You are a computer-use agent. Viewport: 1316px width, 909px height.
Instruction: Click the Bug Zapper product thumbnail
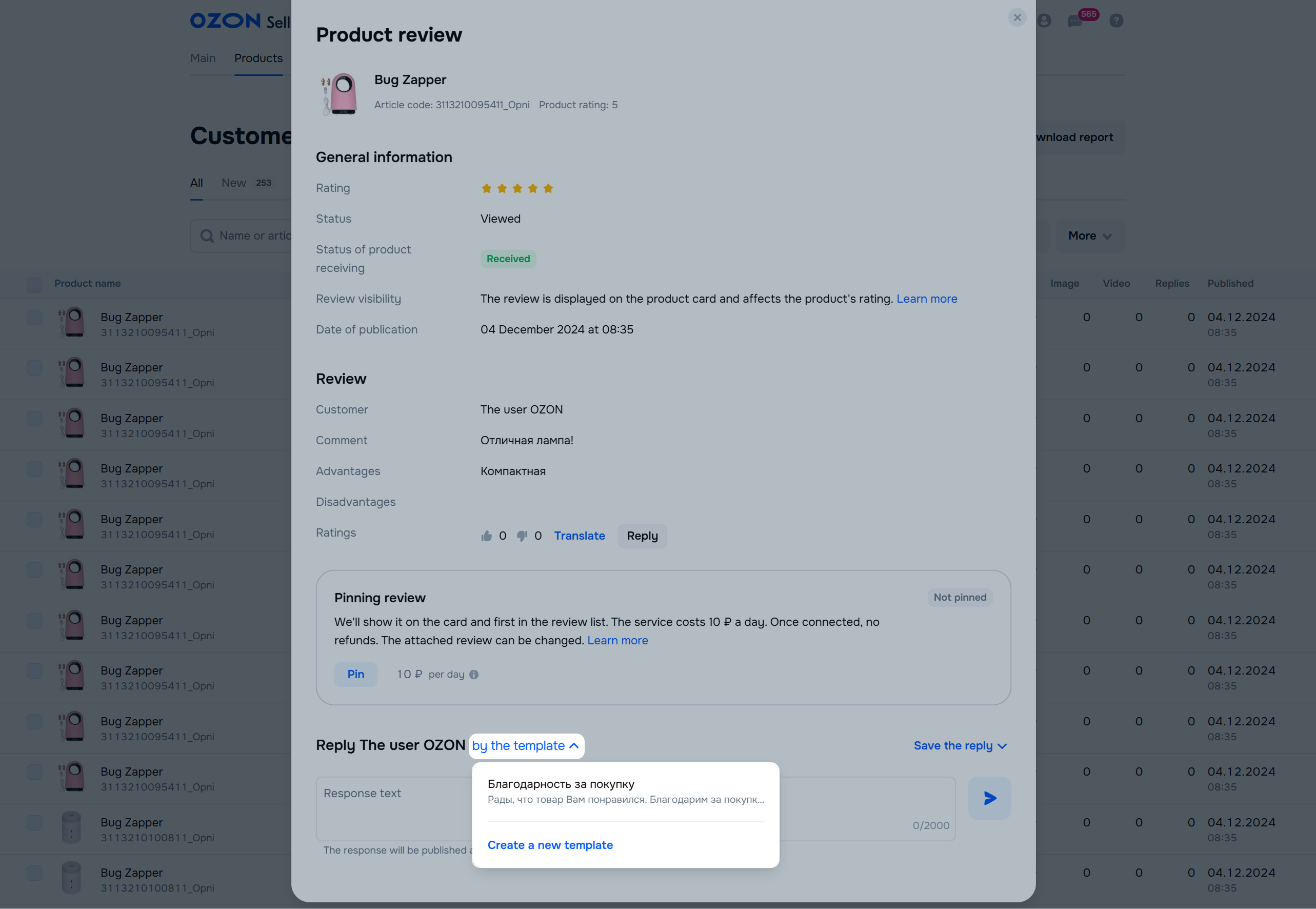point(340,94)
